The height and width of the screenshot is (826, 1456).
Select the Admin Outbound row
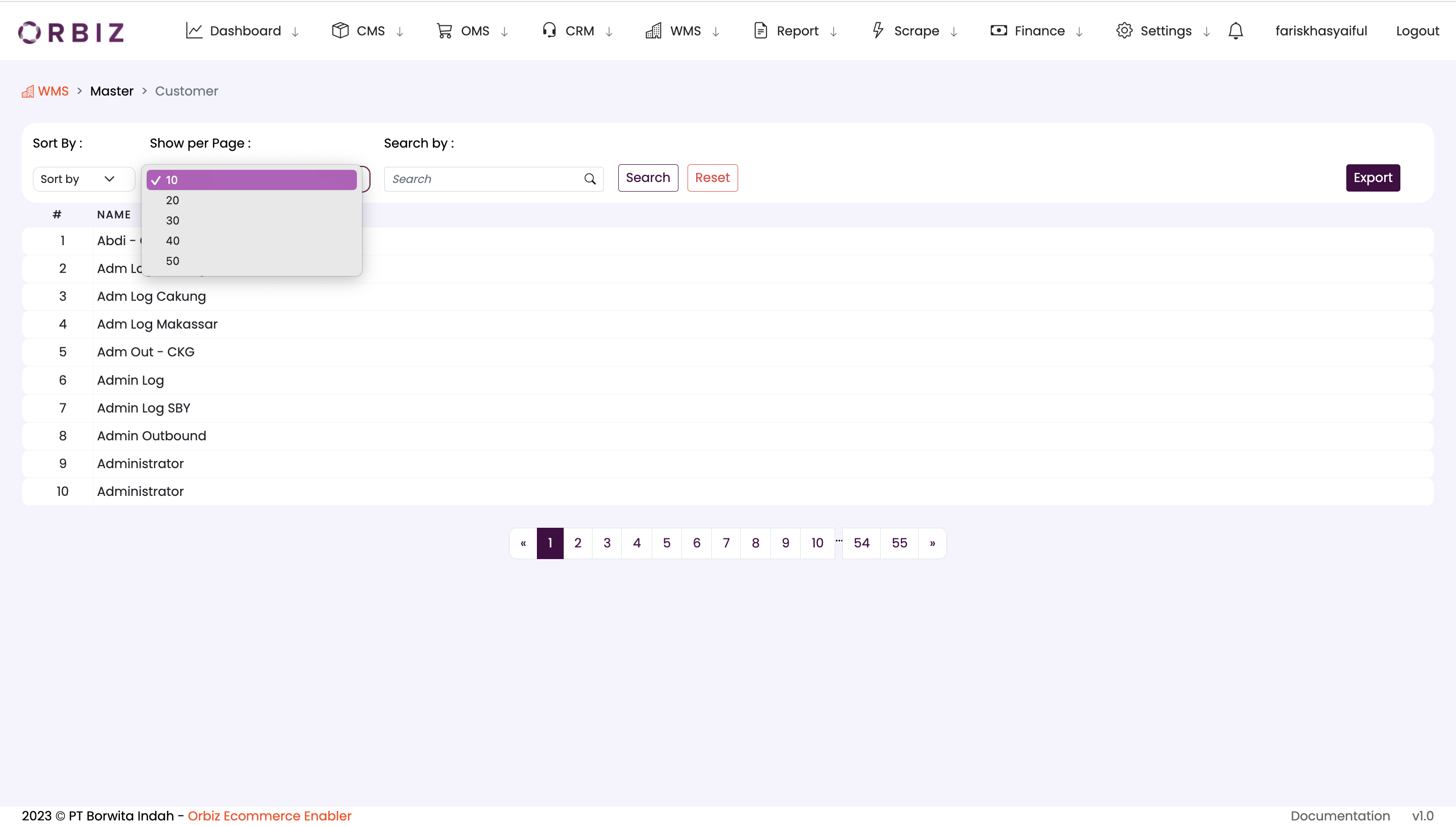pyautogui.click(x=727, y=436)
